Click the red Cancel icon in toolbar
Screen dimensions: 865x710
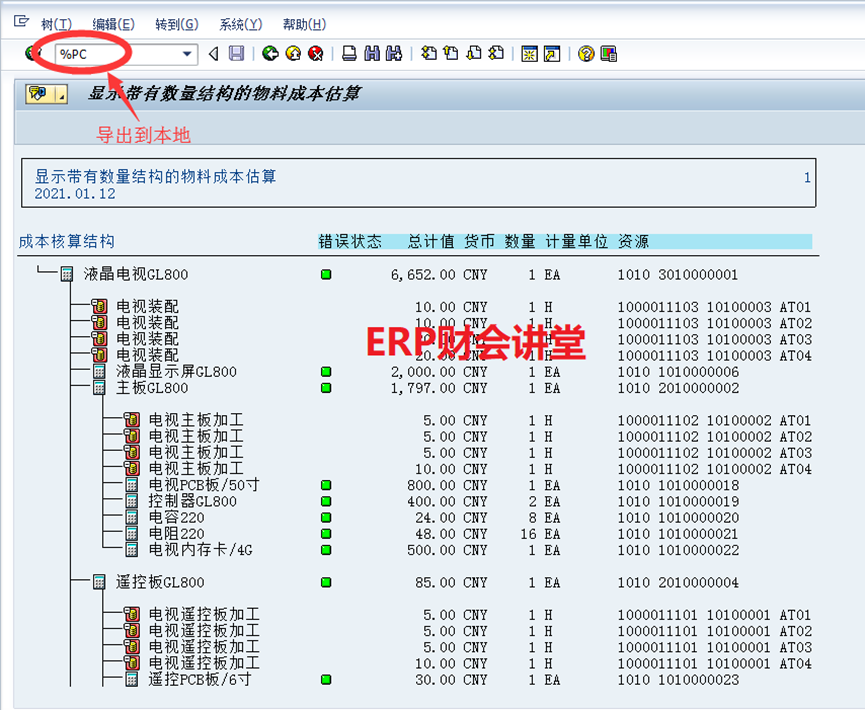pos(316,54)
